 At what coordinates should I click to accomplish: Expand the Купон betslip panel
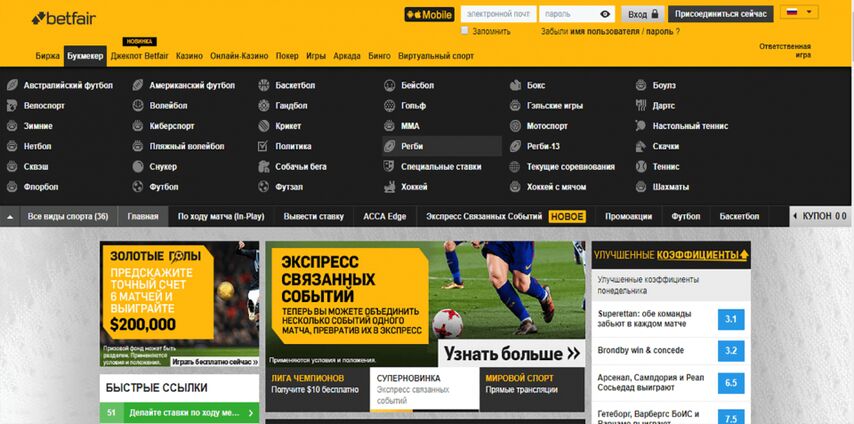(x=820, y=216)
